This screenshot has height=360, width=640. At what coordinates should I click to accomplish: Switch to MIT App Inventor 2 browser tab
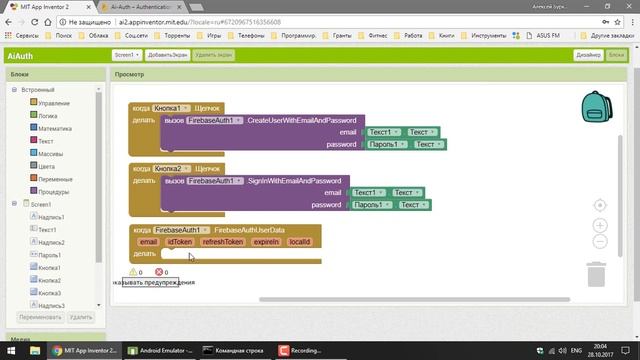[48, 7]
